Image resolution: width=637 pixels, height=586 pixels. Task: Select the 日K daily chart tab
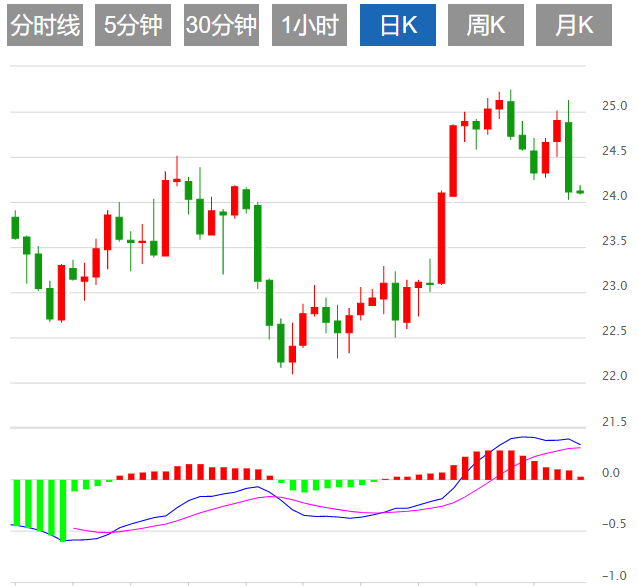pos(397,26)
